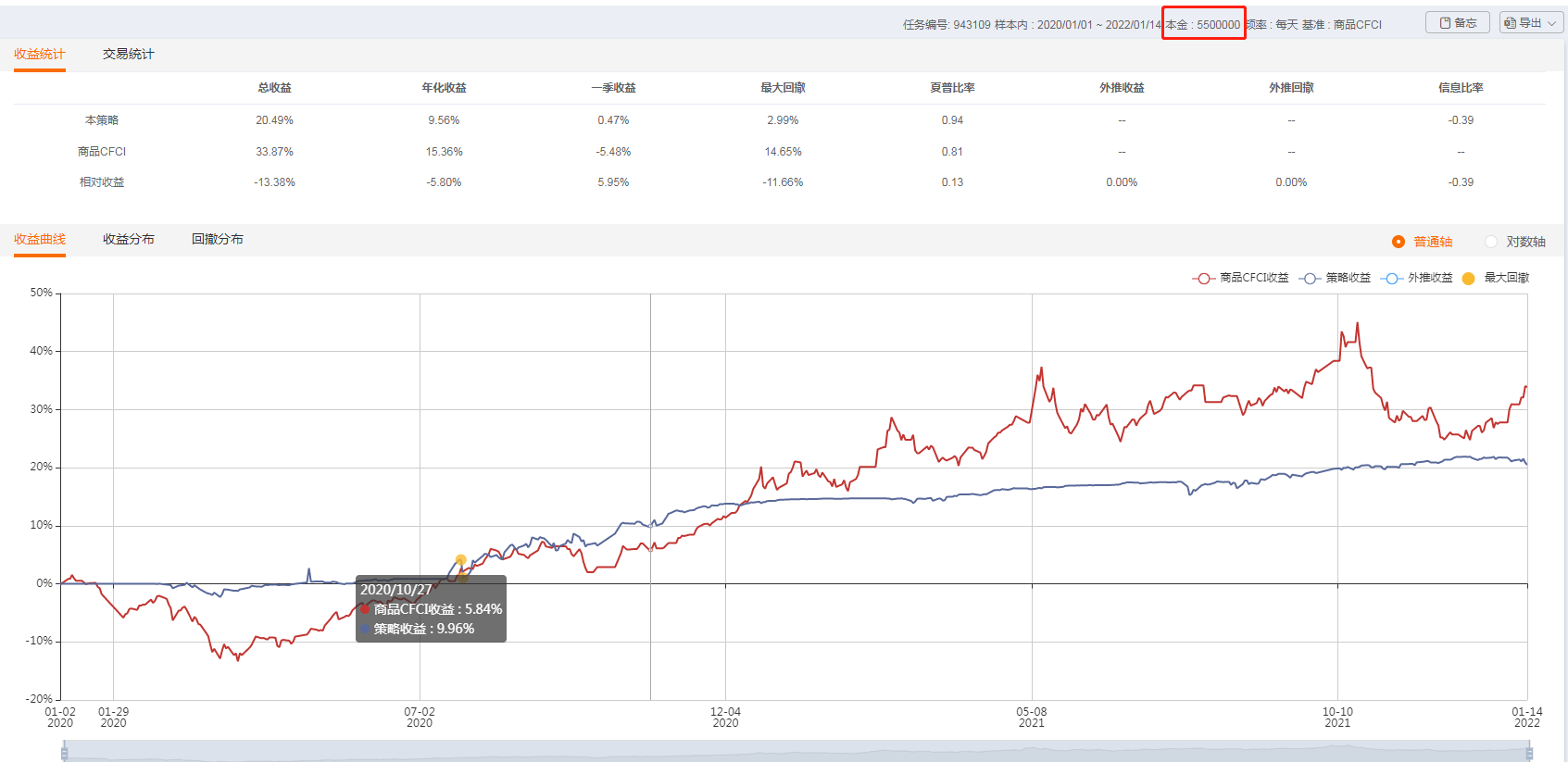This screenshot has height=762, width=1568.
Task: Open the 备忘 memo button
Action: click(1458, 23)
